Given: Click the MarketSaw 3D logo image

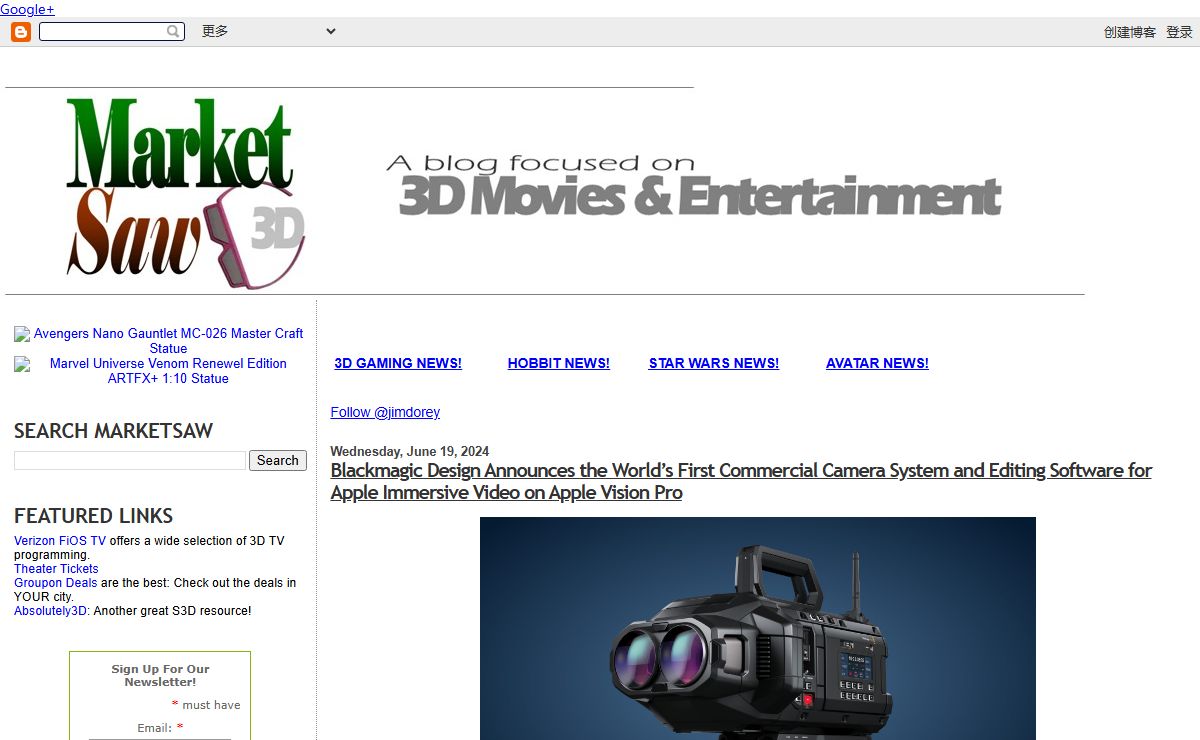Looking at the screenshot, I should tap(186, 192).
